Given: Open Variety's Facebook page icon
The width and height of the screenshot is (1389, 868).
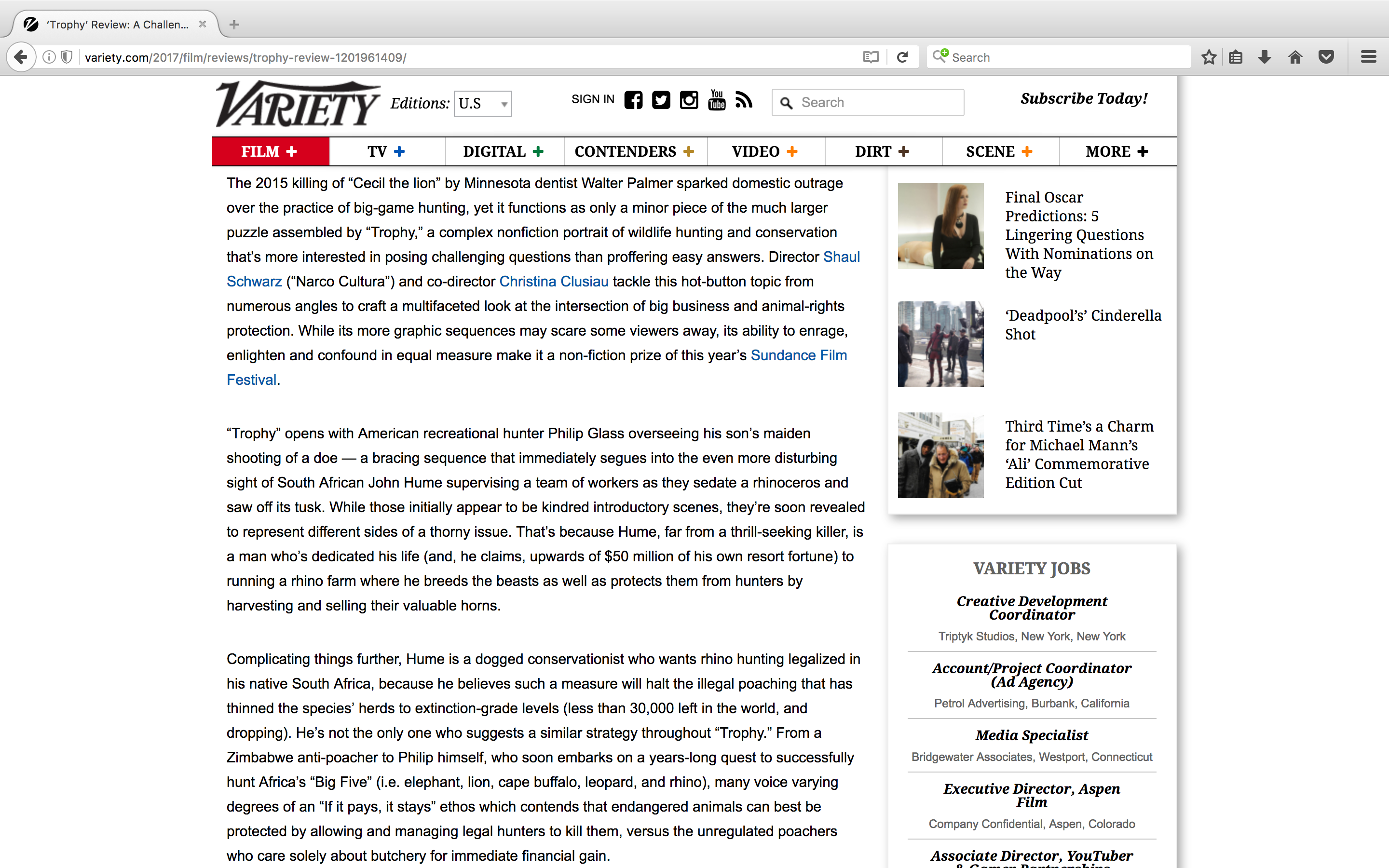Looking at the screenshot, I should pyautogui.click(x=633, y=100).
